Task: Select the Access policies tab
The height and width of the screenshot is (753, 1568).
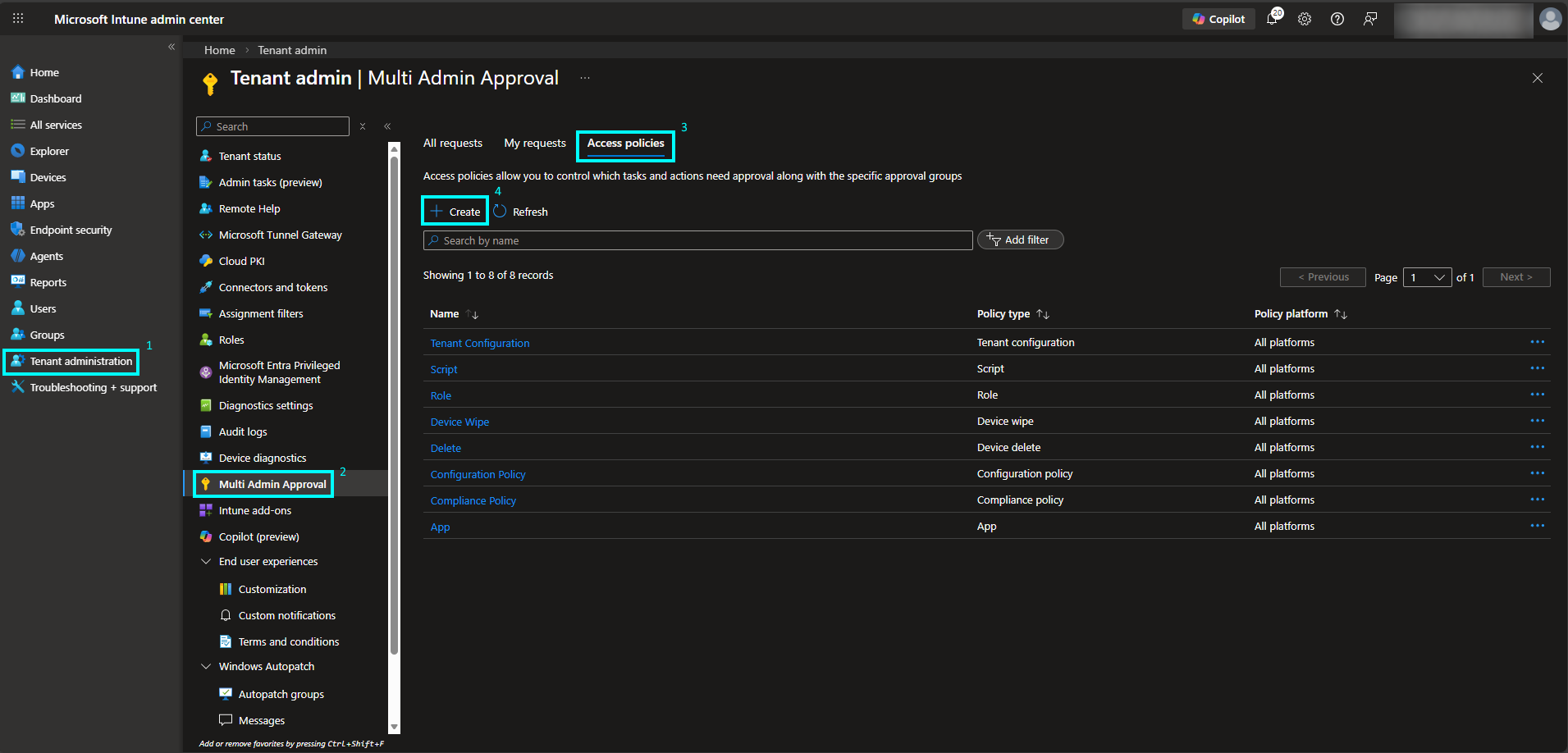Action: (626, 145)
